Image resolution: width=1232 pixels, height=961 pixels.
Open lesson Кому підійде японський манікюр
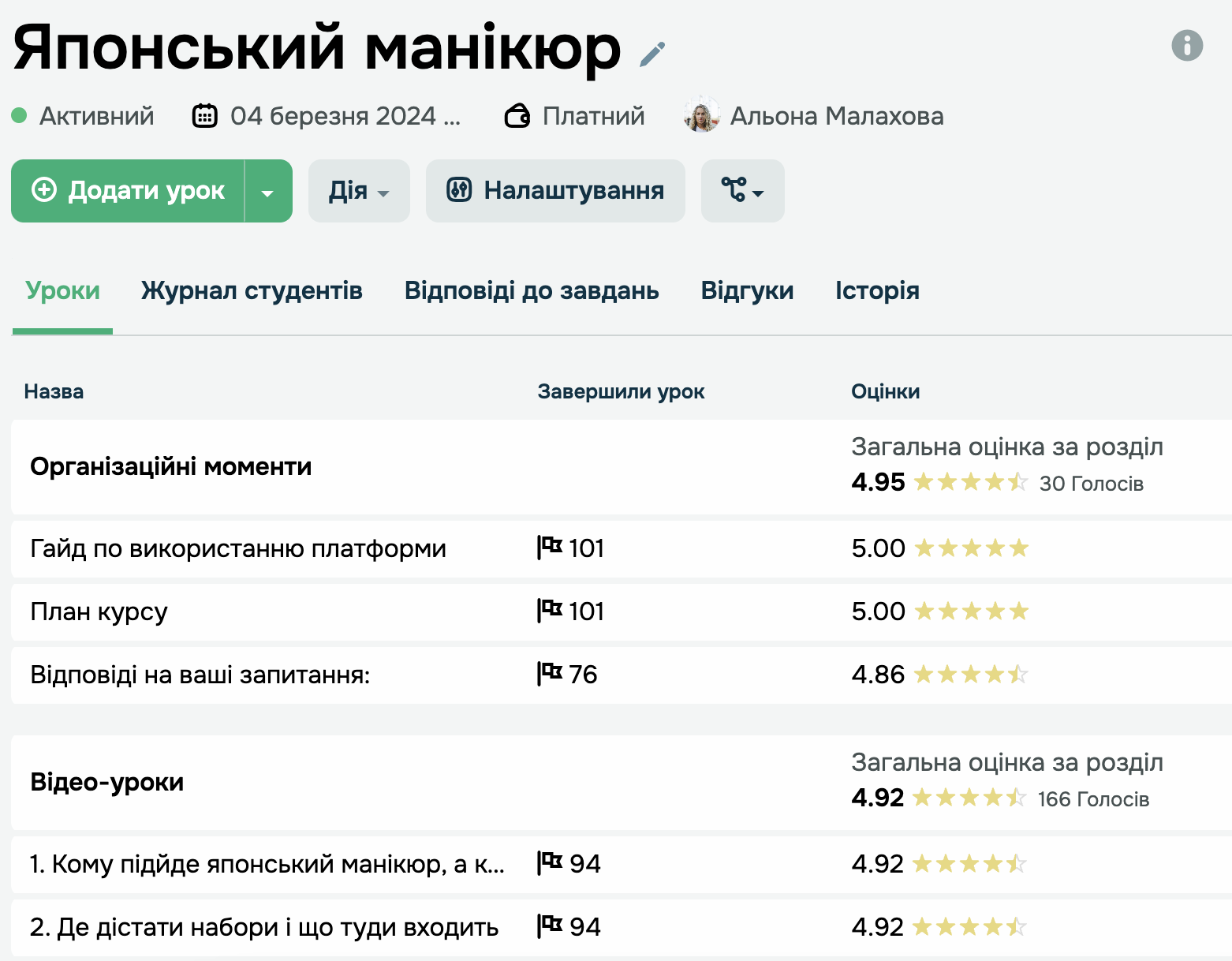pos(267,864)
